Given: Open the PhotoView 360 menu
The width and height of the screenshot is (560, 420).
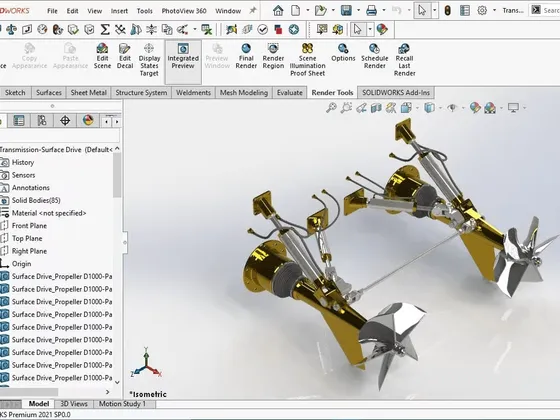Looking at the screenshot, I should pos(184,11).
